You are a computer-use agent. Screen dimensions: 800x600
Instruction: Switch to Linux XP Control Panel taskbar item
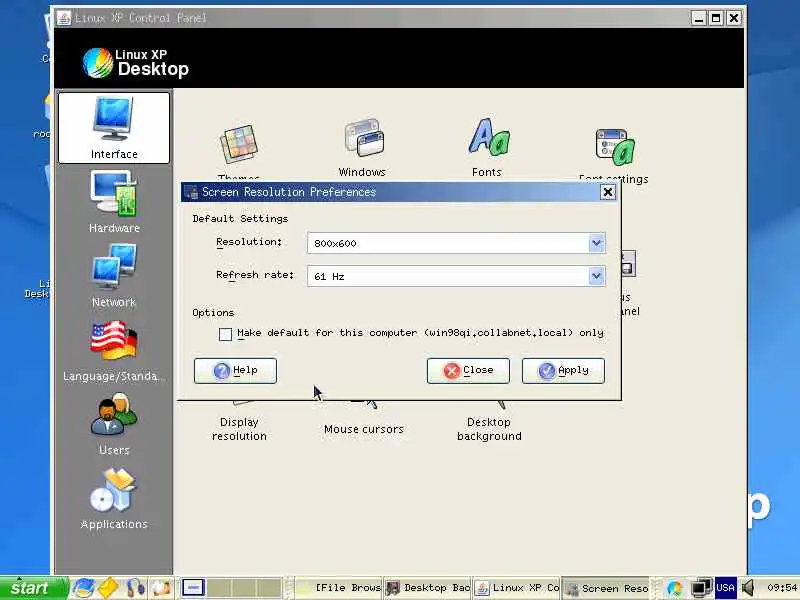(517, 588)
